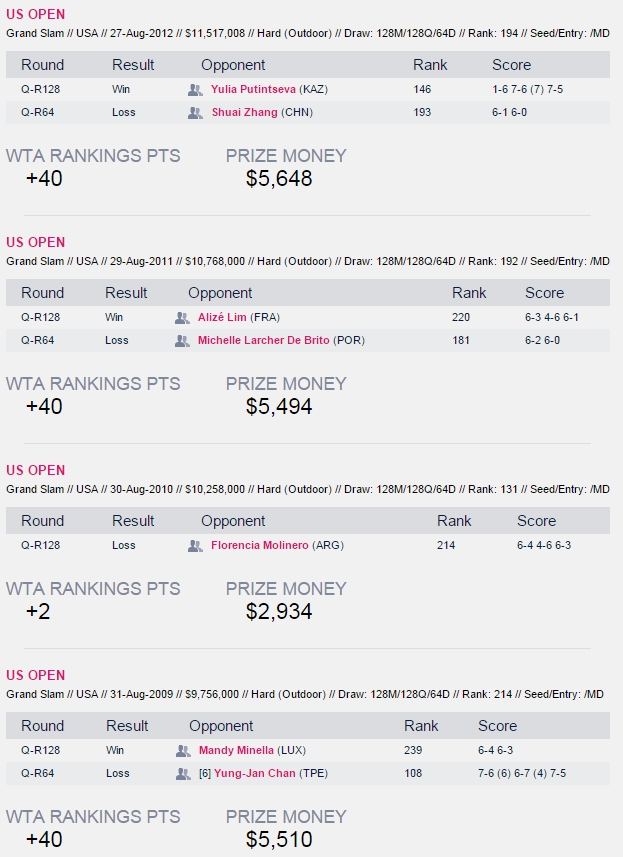The image size is (623, 857).
Task: Open Shuai Zhang player link
Action: 244,112
